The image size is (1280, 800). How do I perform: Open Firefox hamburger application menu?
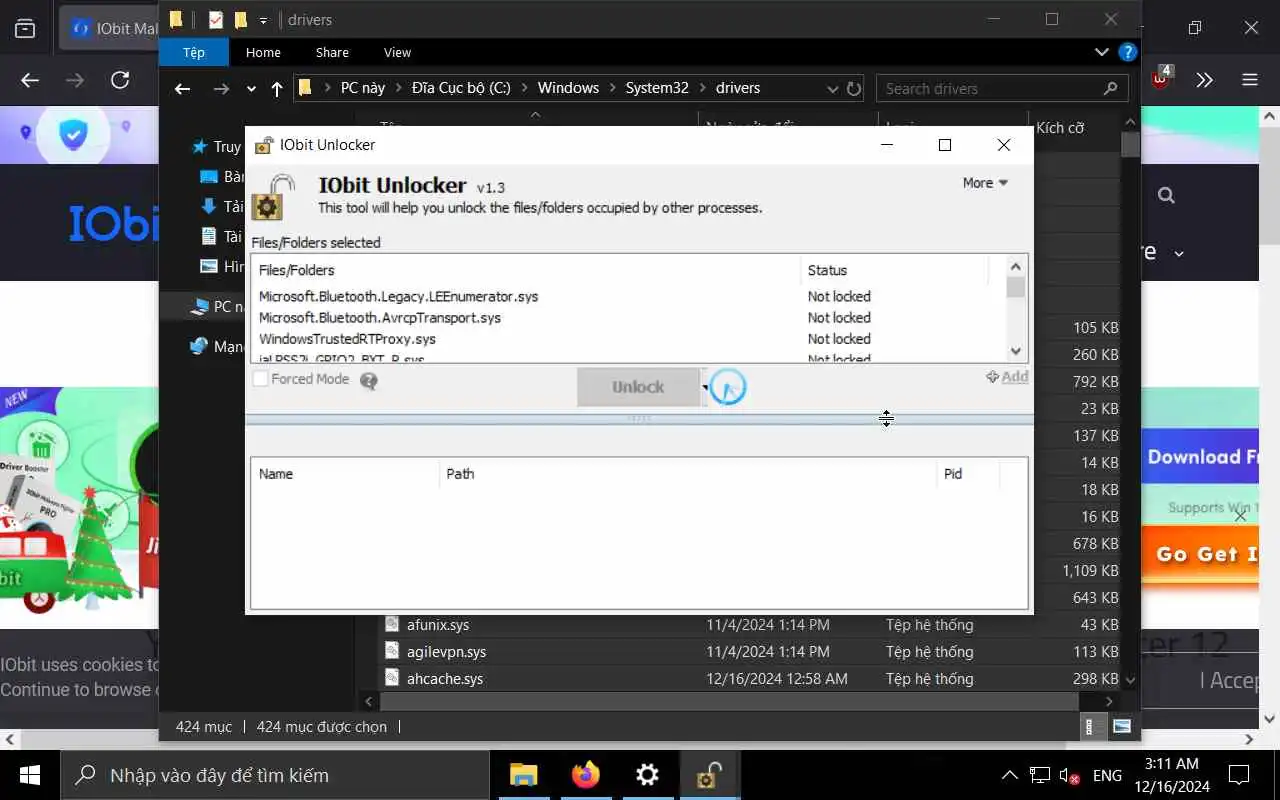1250,80
